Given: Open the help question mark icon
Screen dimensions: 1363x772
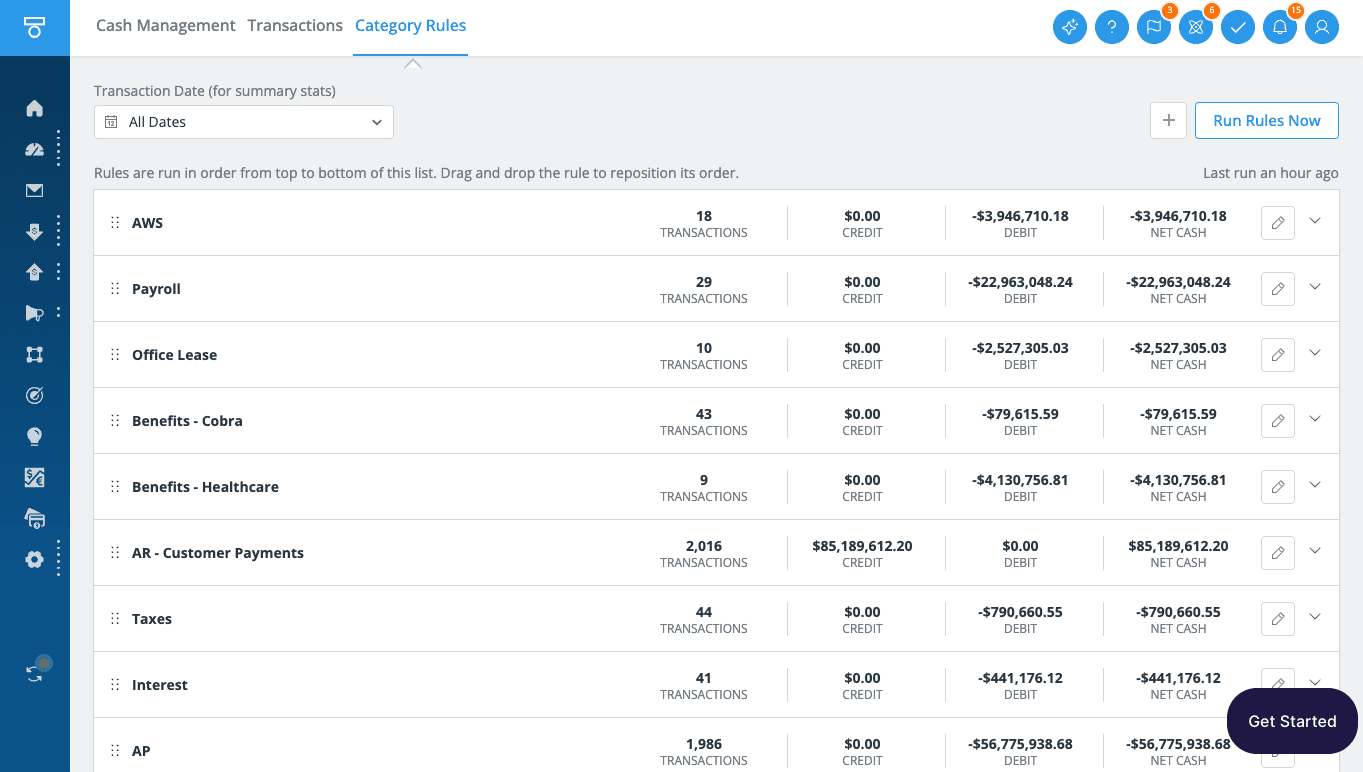Looking at the screenshot, I should pyautogui.click(x=1111, y=27).
